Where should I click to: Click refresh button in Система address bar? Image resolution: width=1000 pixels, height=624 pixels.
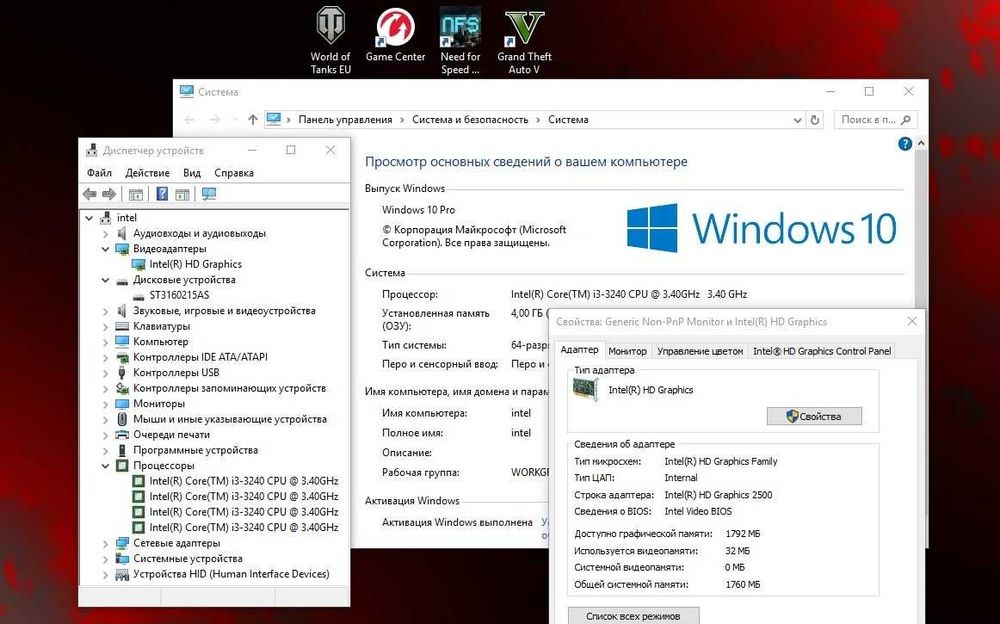tap(814, 119)
